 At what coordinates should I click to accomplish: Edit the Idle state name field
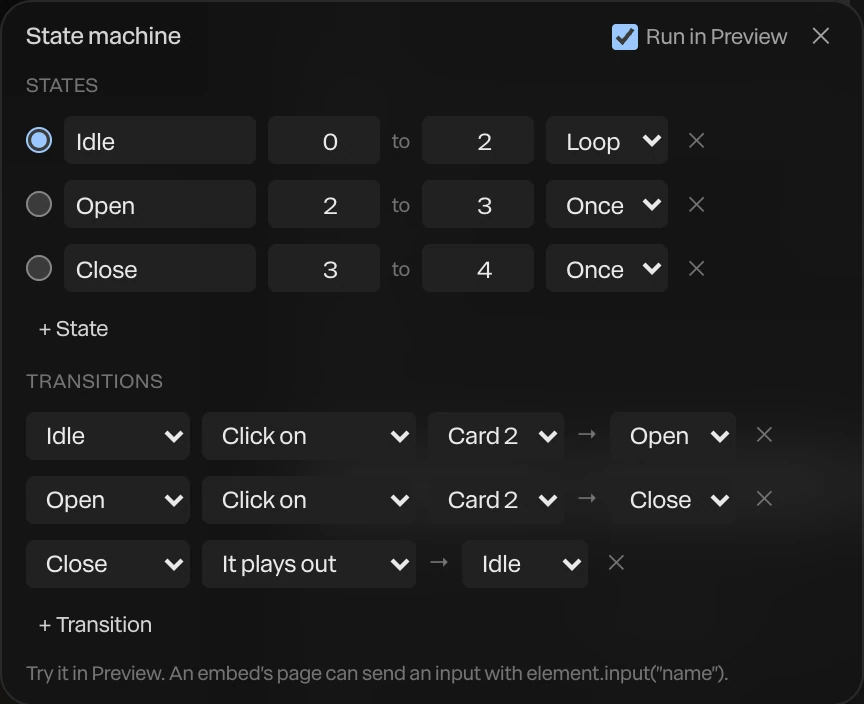[x=160, y=140]
